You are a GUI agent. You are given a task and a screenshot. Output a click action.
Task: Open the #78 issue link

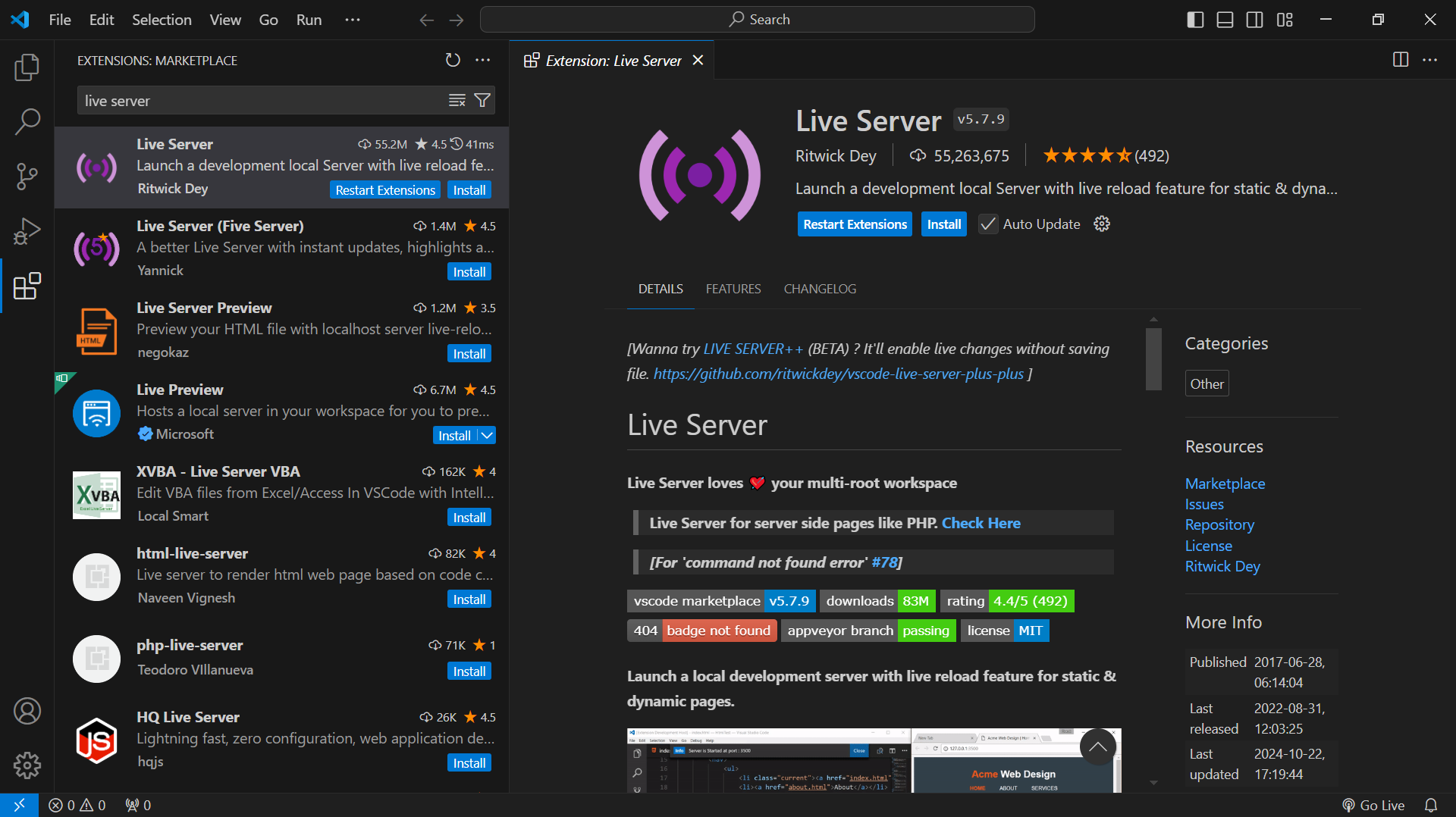[x=884, y=562]
